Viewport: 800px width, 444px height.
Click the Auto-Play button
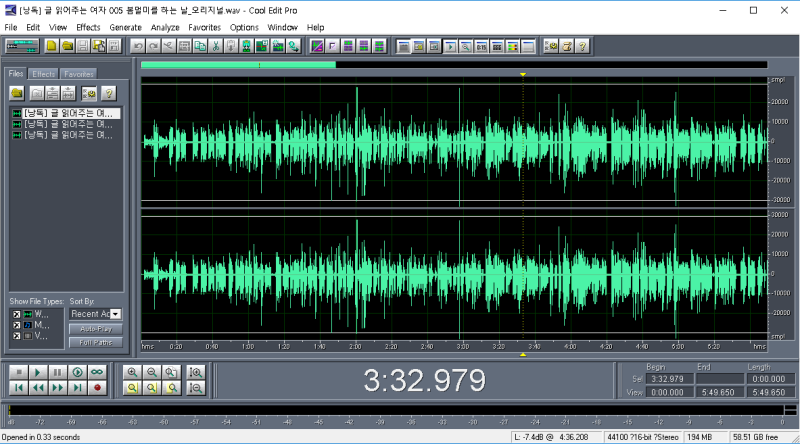(95, 328)
